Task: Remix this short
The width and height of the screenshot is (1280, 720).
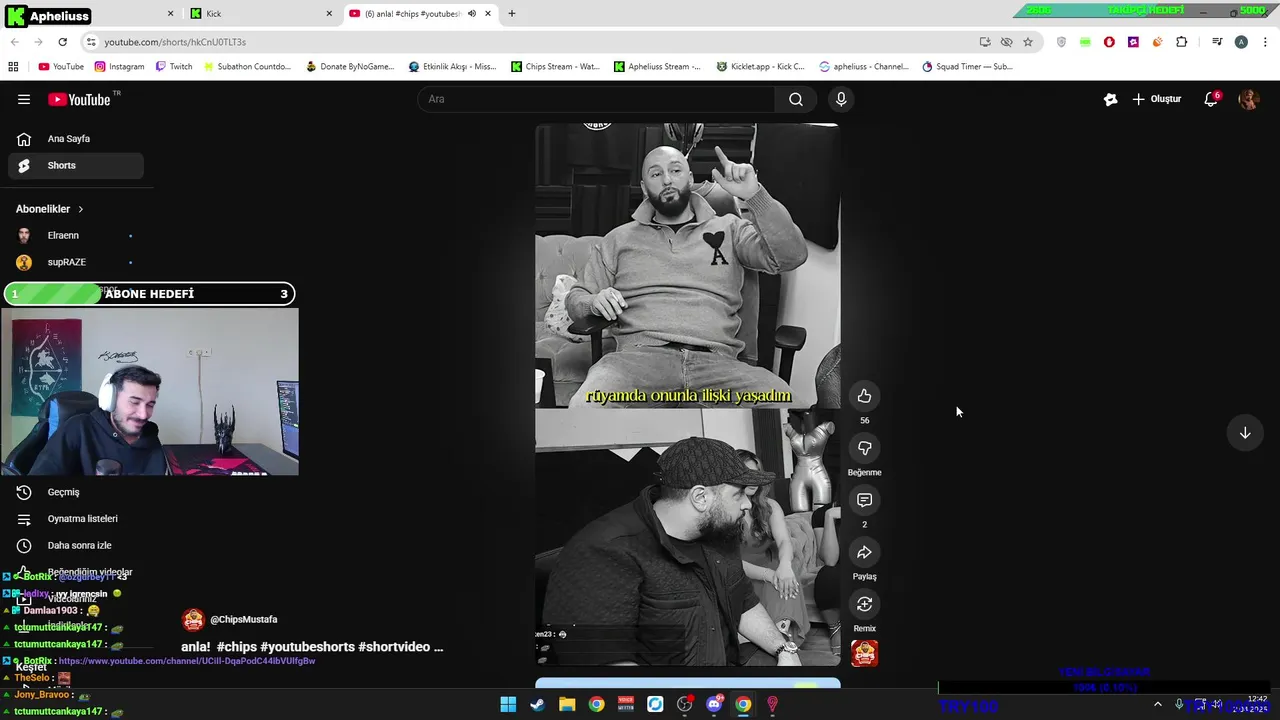Action: [865, 604]
